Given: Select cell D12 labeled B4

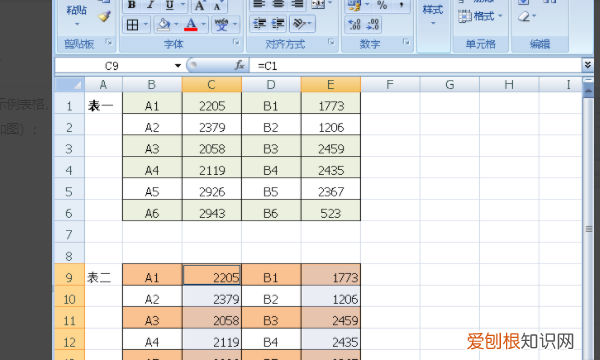Looking at the screenshot, I should (x=271, y=339).
